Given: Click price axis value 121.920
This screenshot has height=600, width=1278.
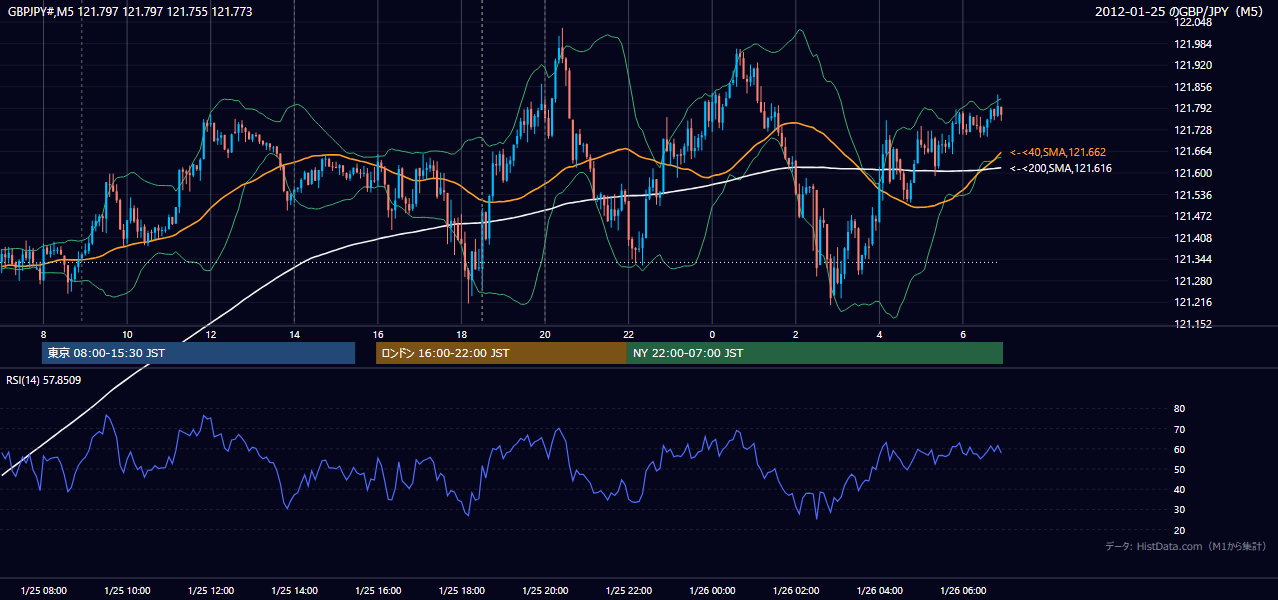Looking at the screenshot, I should coord(1193,66).
